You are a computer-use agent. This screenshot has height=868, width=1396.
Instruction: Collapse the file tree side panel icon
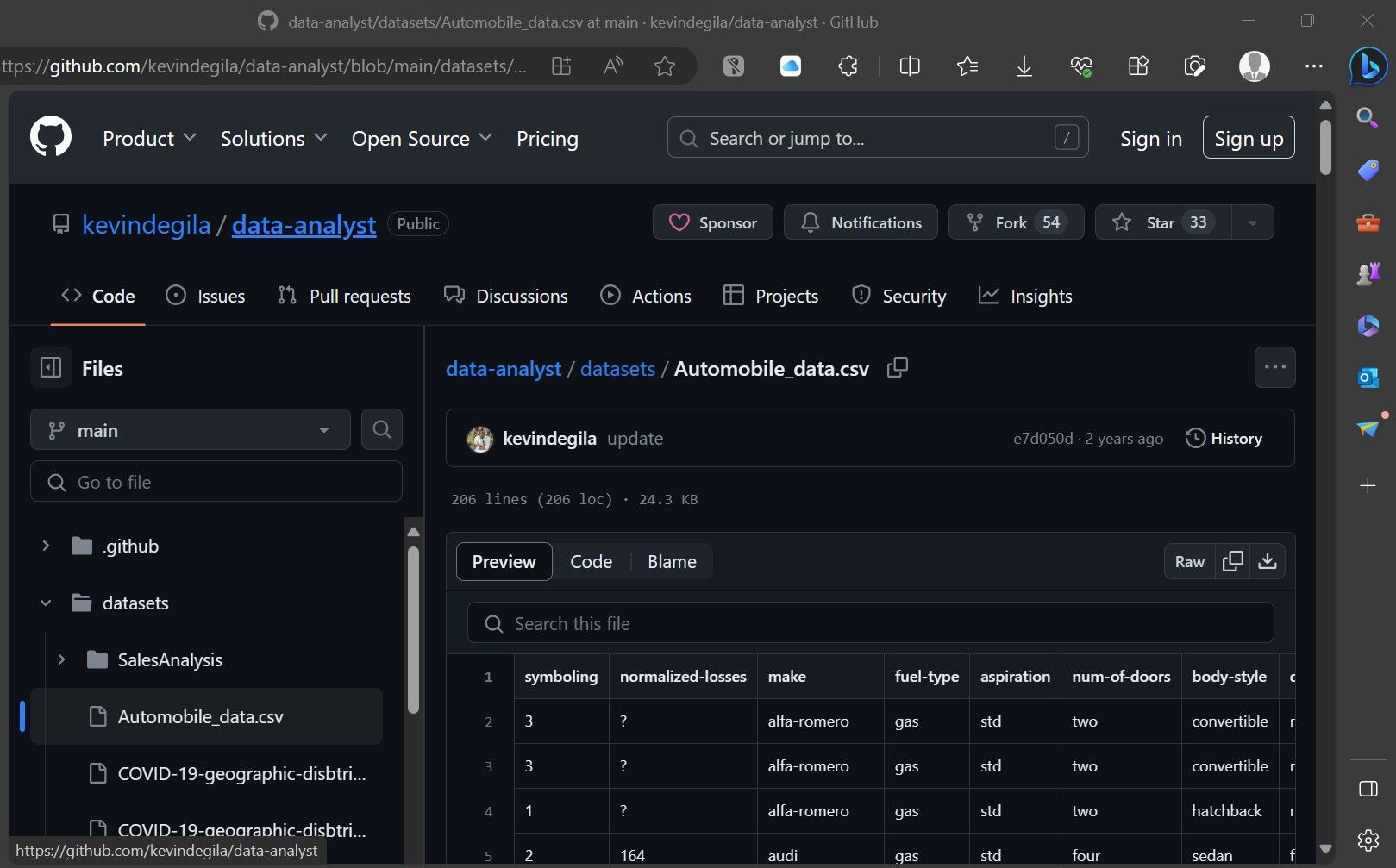[51, 368]
